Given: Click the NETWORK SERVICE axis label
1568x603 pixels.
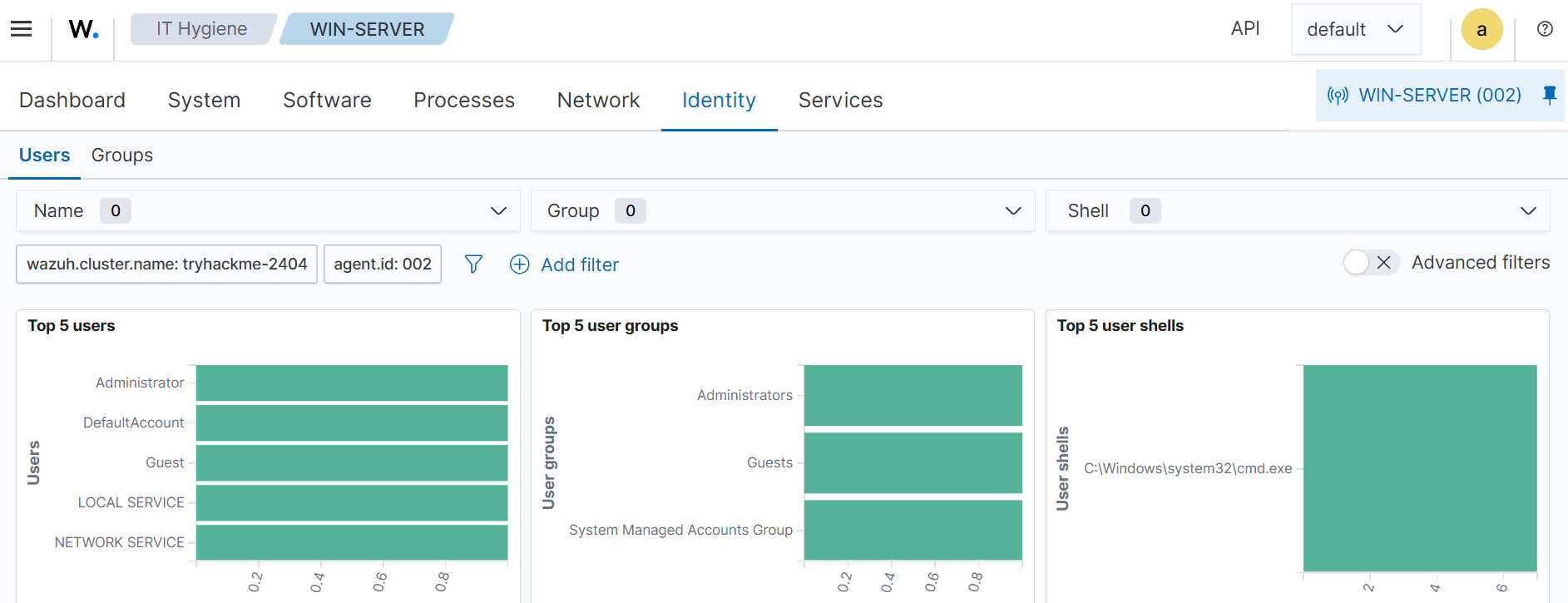Looking at the screenshot, I should coord(120,542).
